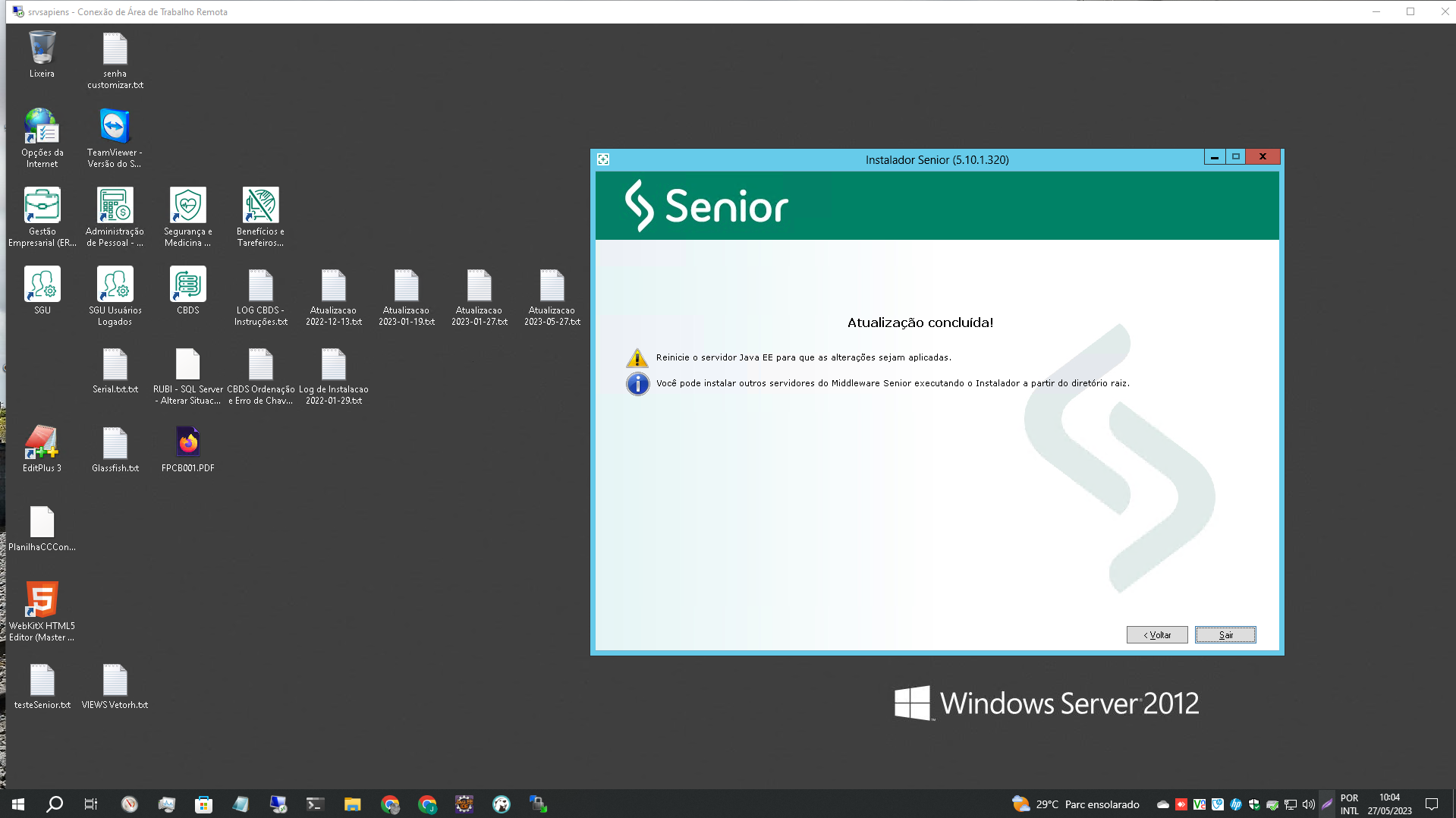Open the Chrome profile J taskbar icon
The image size is (1456, 818).
[427, 804]
